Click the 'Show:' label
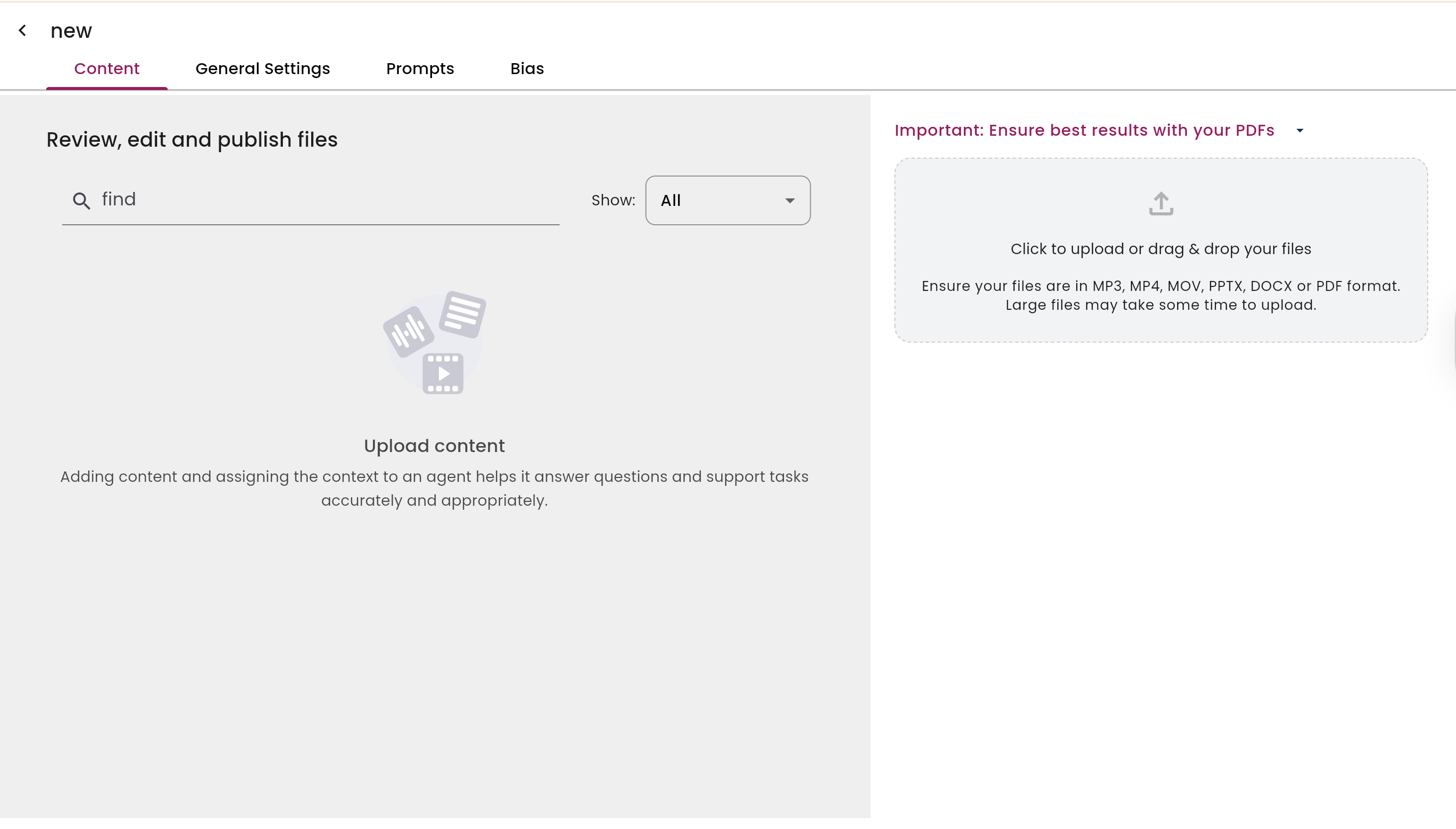The height and width of the screenshot is (829, 1456). (x=613, y=200)
